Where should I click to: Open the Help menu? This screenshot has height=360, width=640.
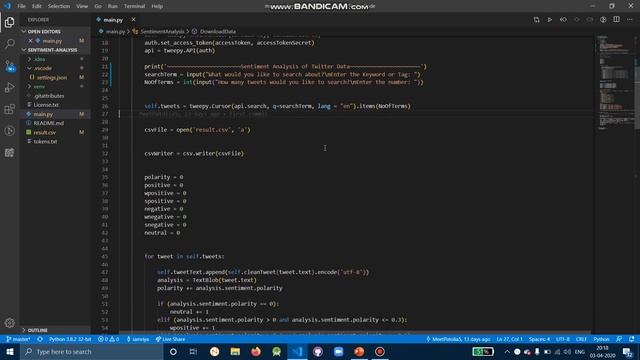(157, 6)
